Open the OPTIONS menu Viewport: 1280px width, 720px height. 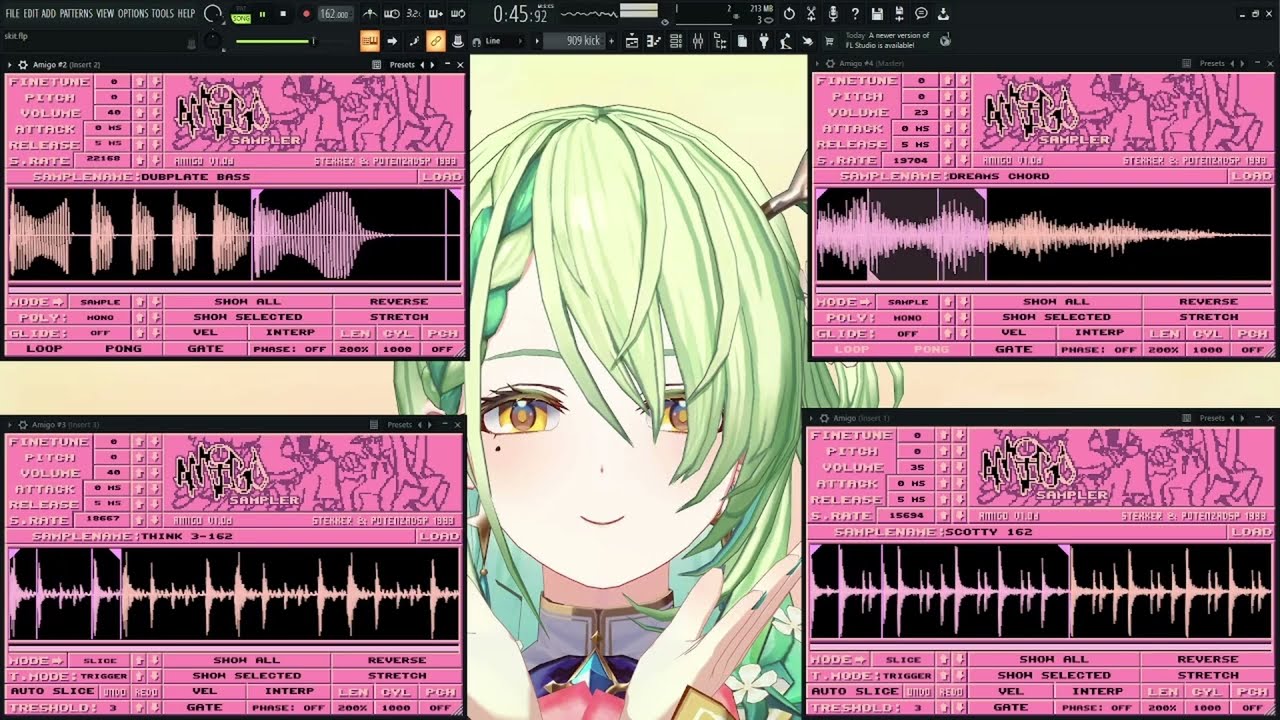(133, 14)
